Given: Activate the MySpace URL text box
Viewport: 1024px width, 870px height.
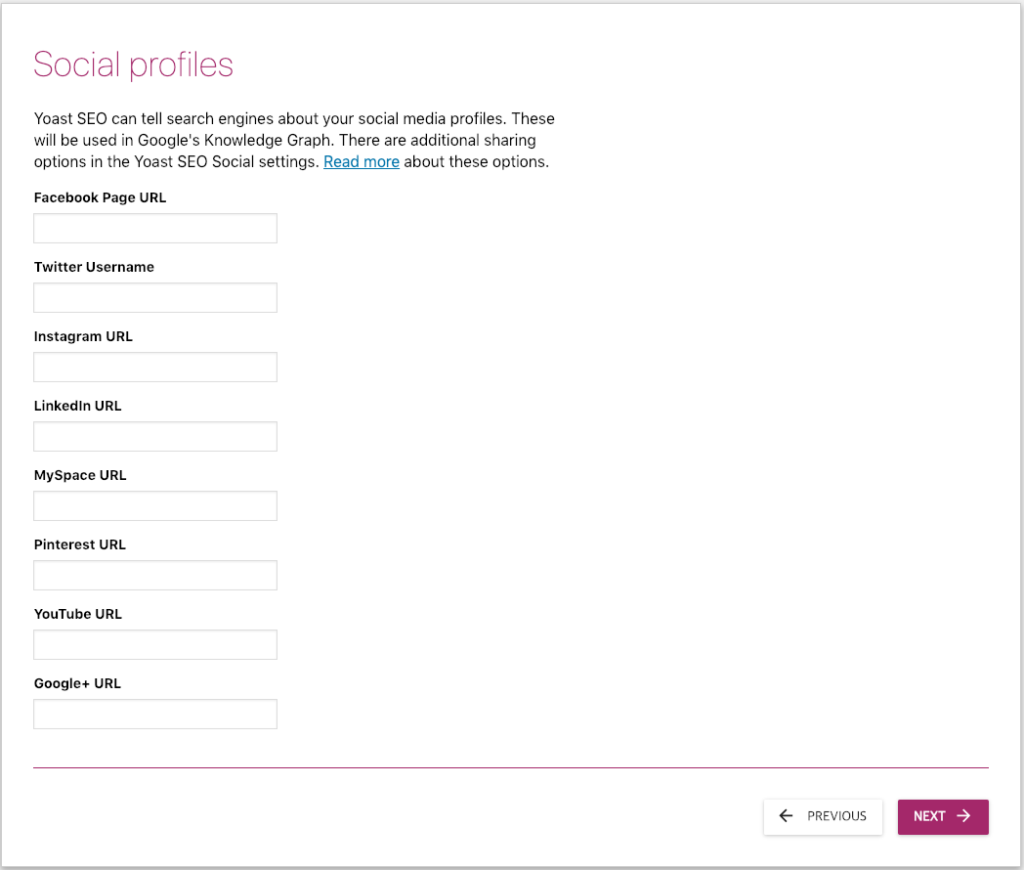Looking at the screenshot, I should (155, 506).
